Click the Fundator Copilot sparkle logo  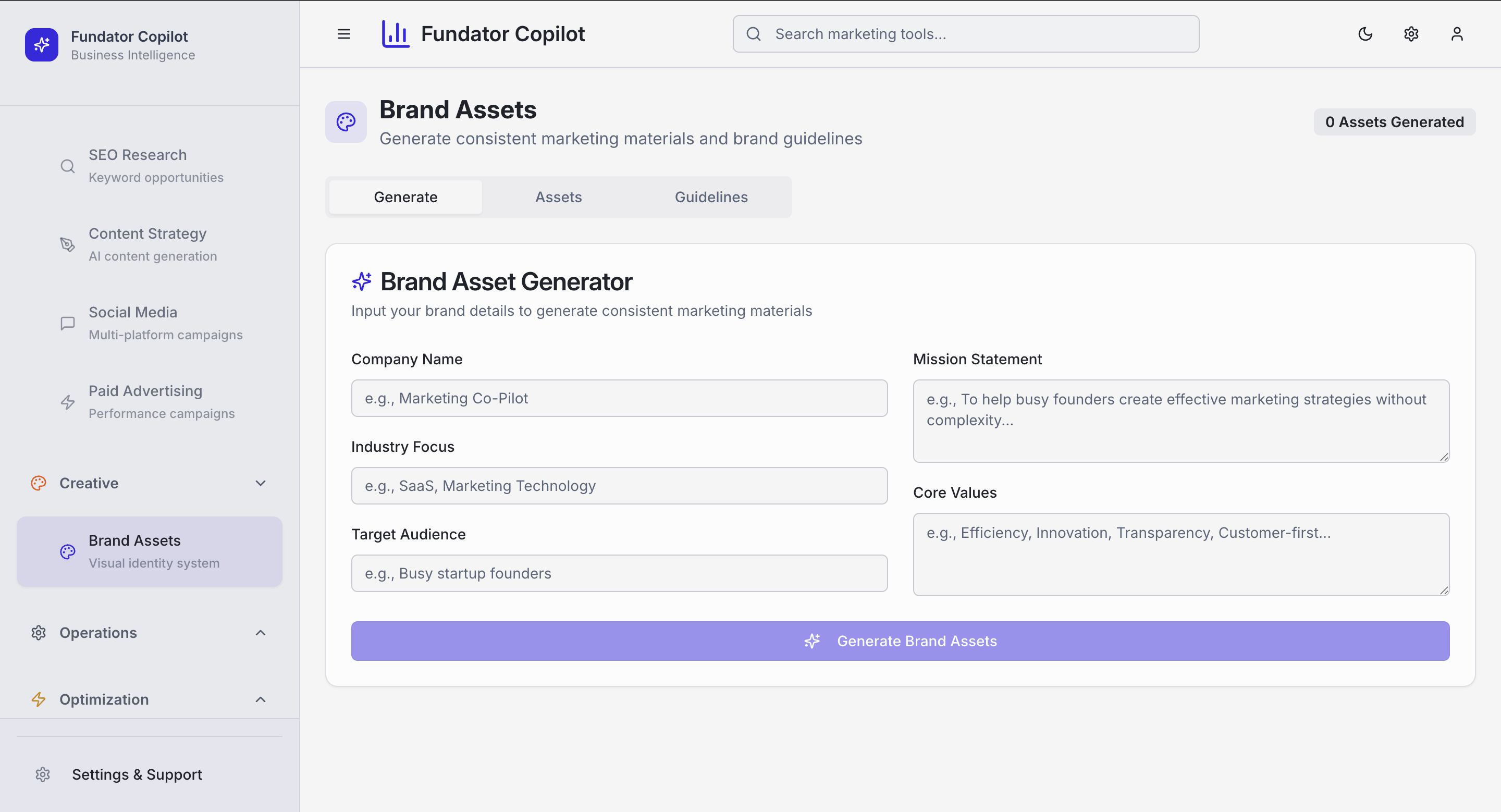(x=41, y=45)
